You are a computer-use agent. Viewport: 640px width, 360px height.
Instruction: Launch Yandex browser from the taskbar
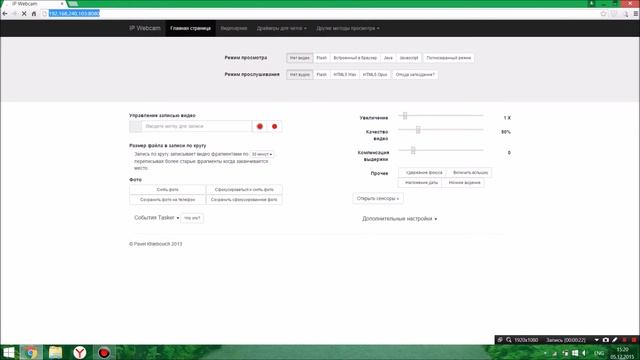80,352
